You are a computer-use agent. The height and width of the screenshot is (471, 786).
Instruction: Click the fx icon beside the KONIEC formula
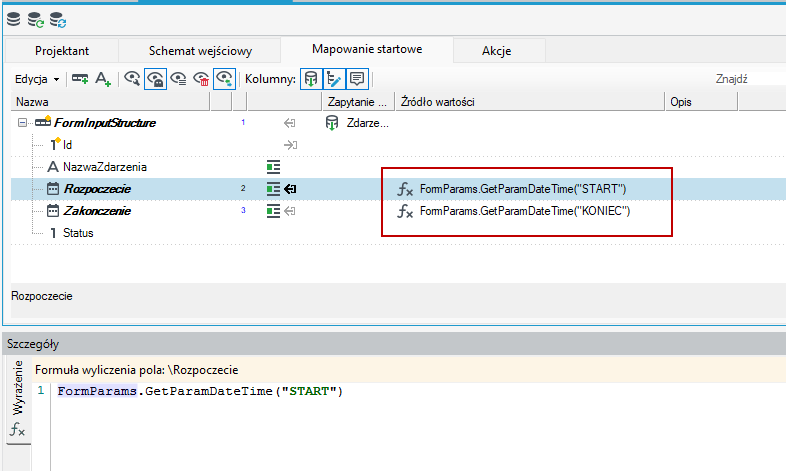405,211
